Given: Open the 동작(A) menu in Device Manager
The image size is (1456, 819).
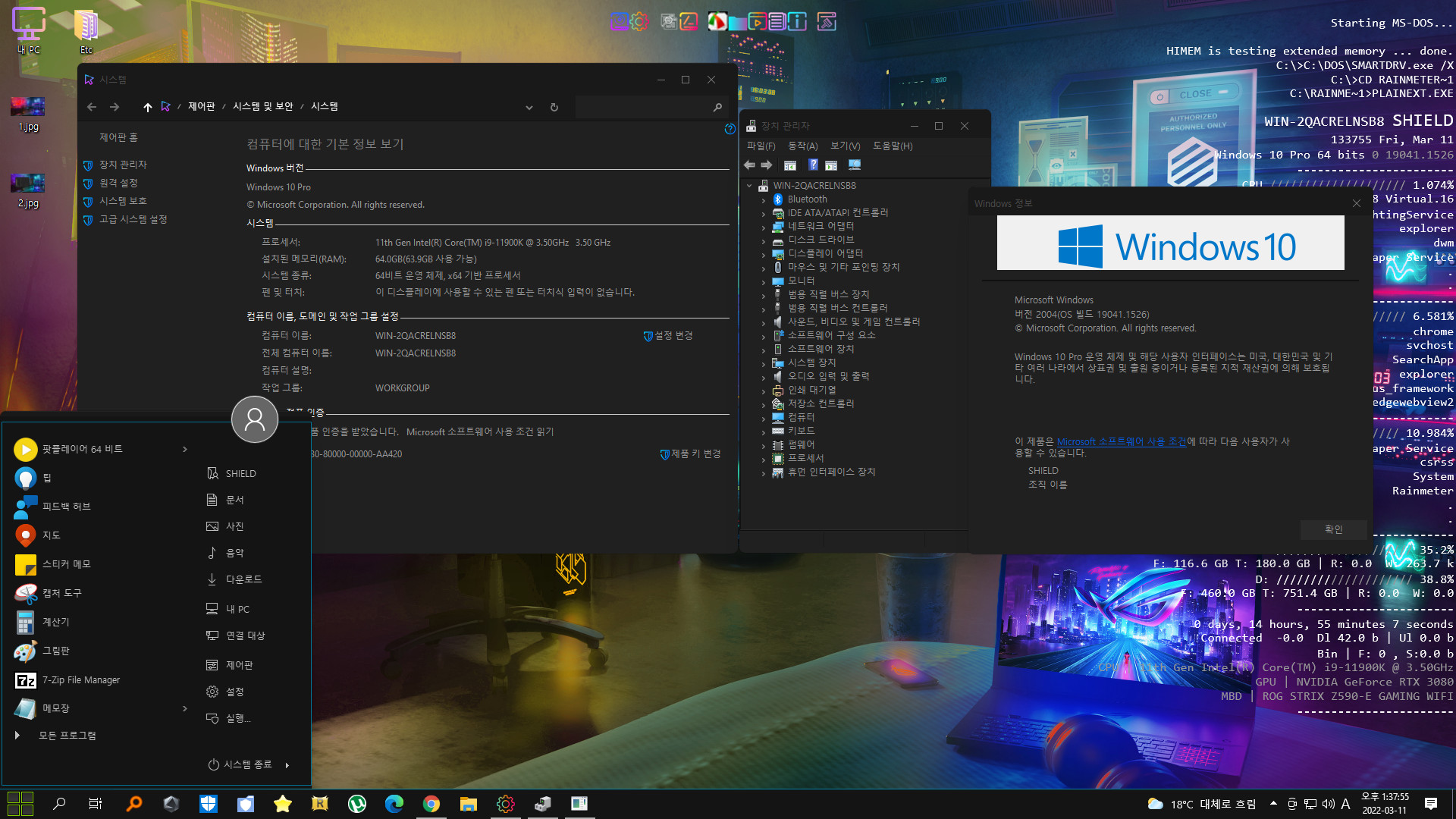Looking at the screenshot, I should point(803,146).
